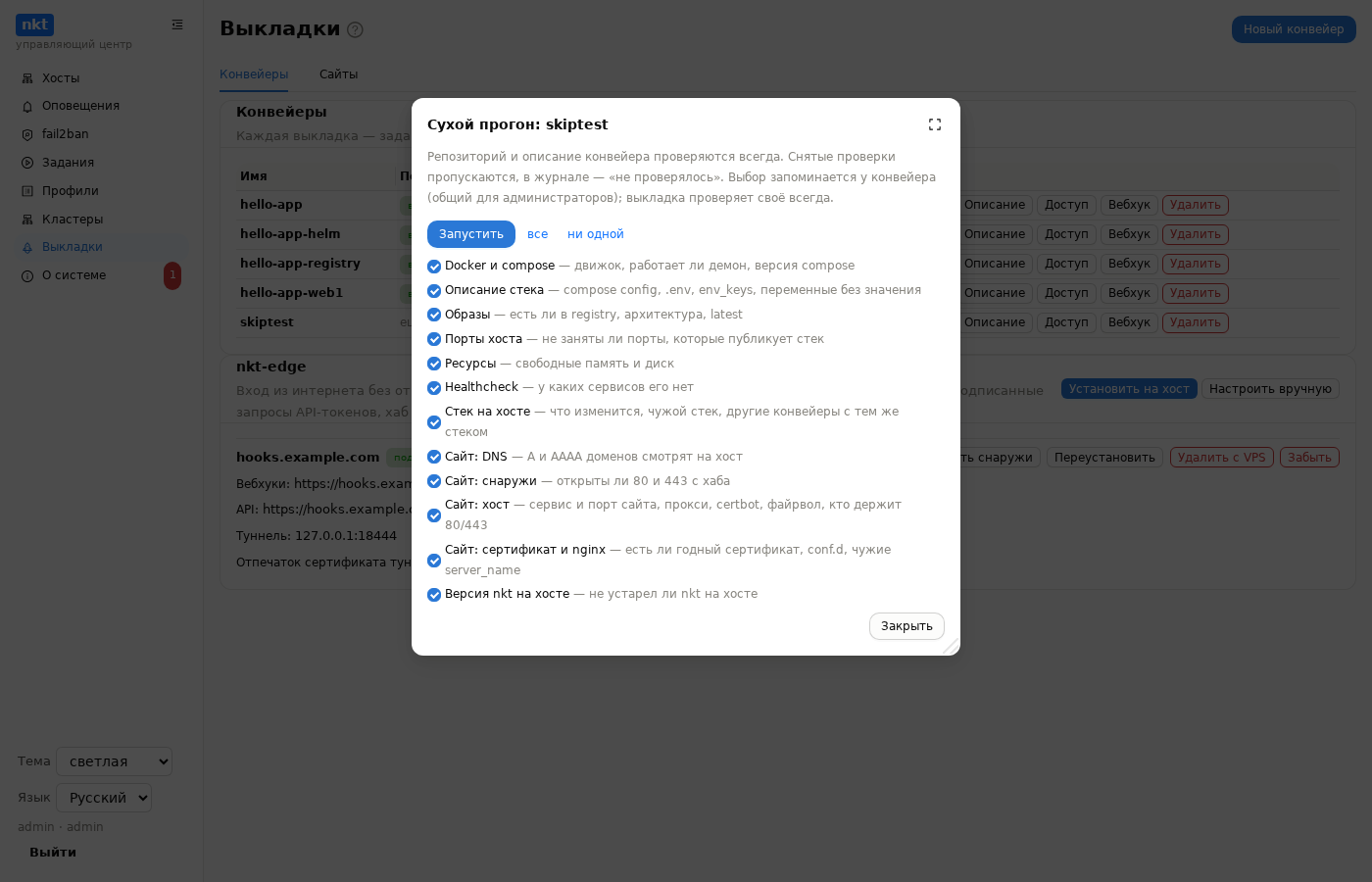The image size is (1372, 882).
Task: Toggle the Healthcheck checkbox
Action: (434, 388)
